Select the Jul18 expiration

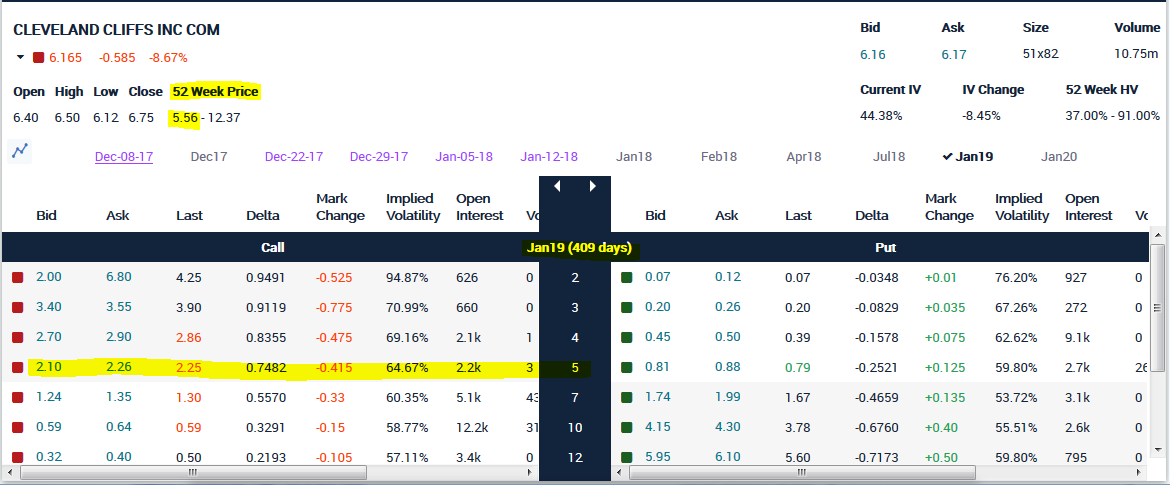(x=889, y=157)
